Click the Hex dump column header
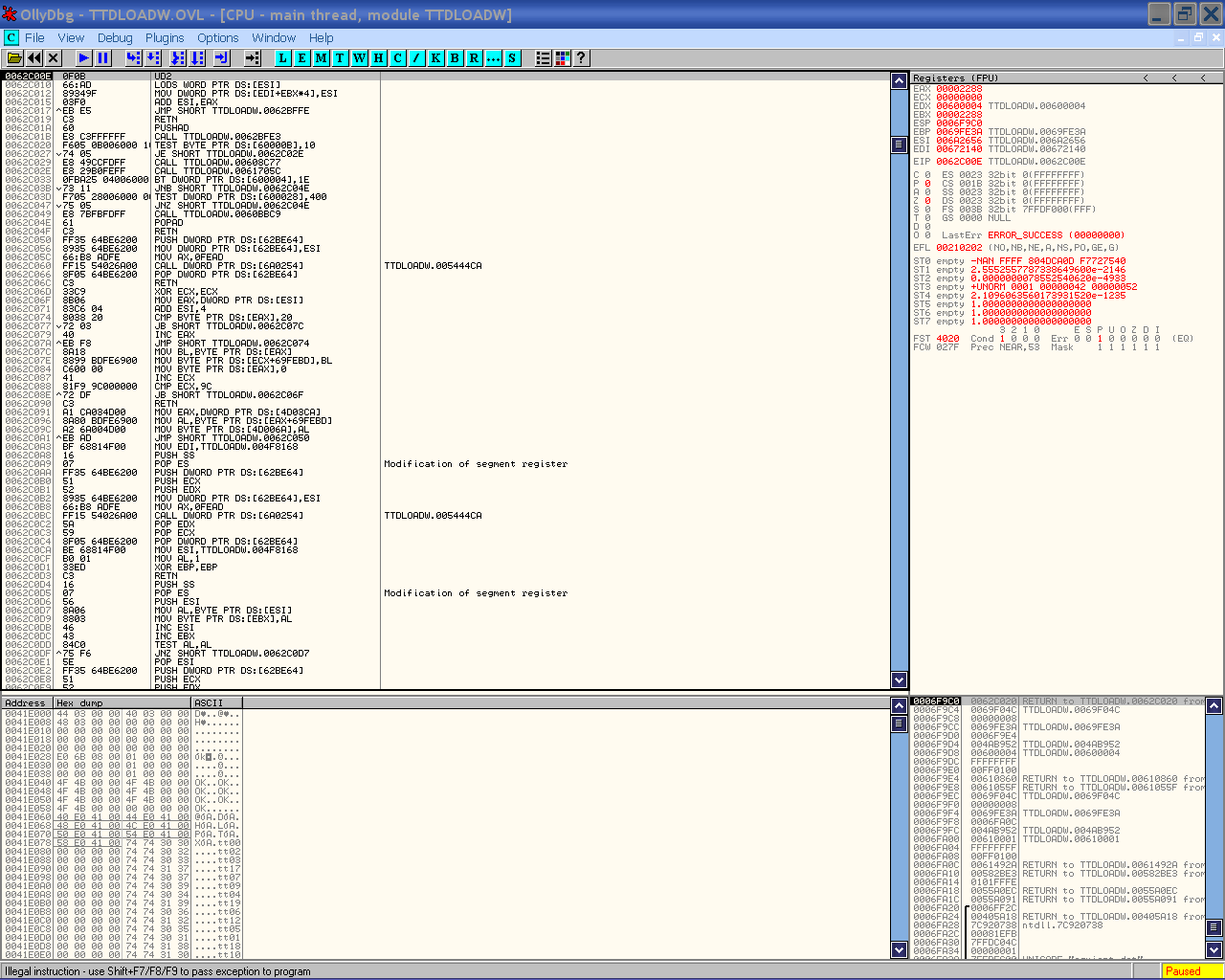This screenshot has width=1225, height=980. [122, 702]
